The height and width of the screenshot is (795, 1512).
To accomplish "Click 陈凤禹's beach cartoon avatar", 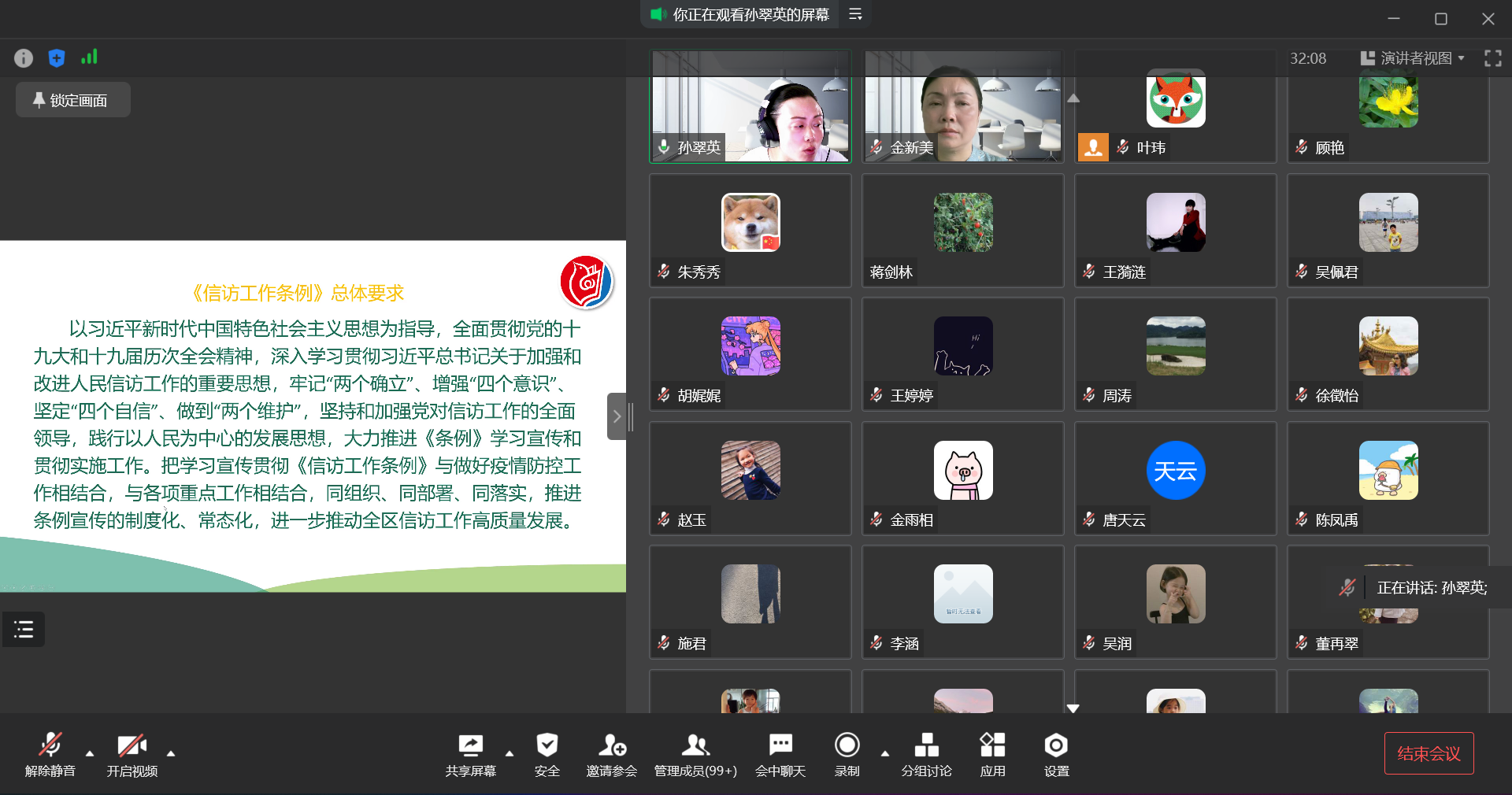I will (1388, 470).
